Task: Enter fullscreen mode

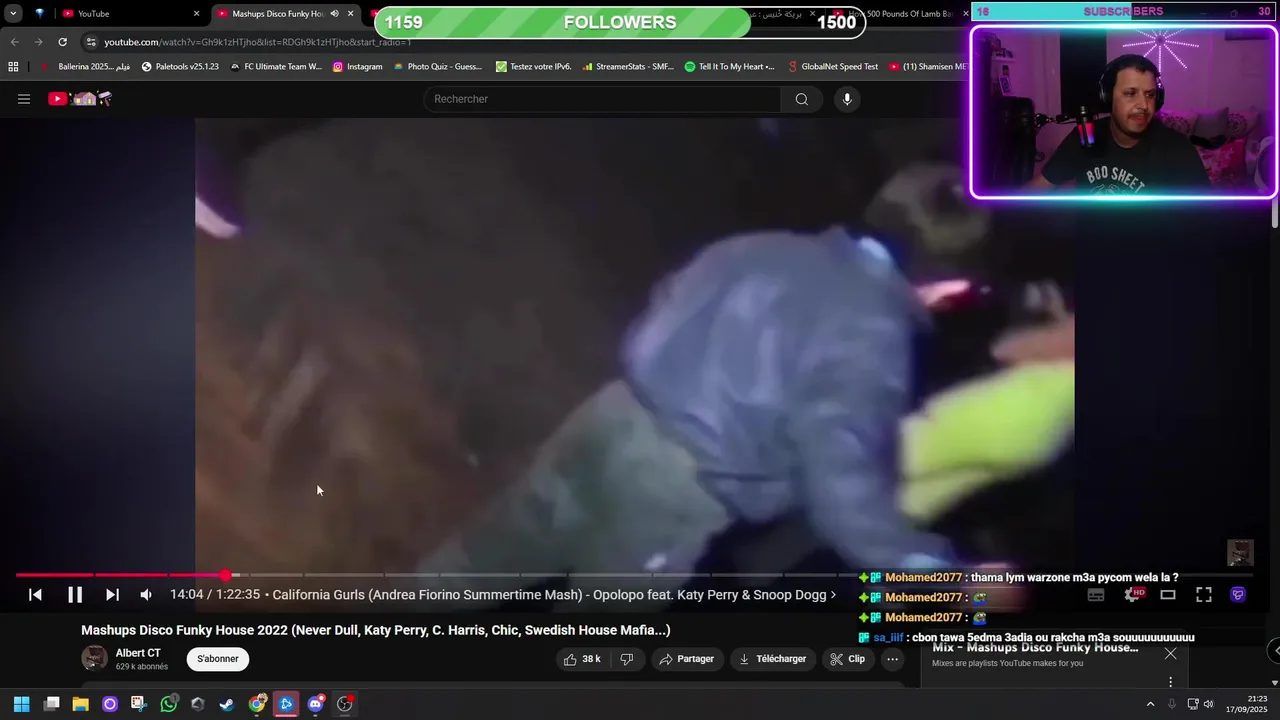Action: click(x=1204, y=595)
